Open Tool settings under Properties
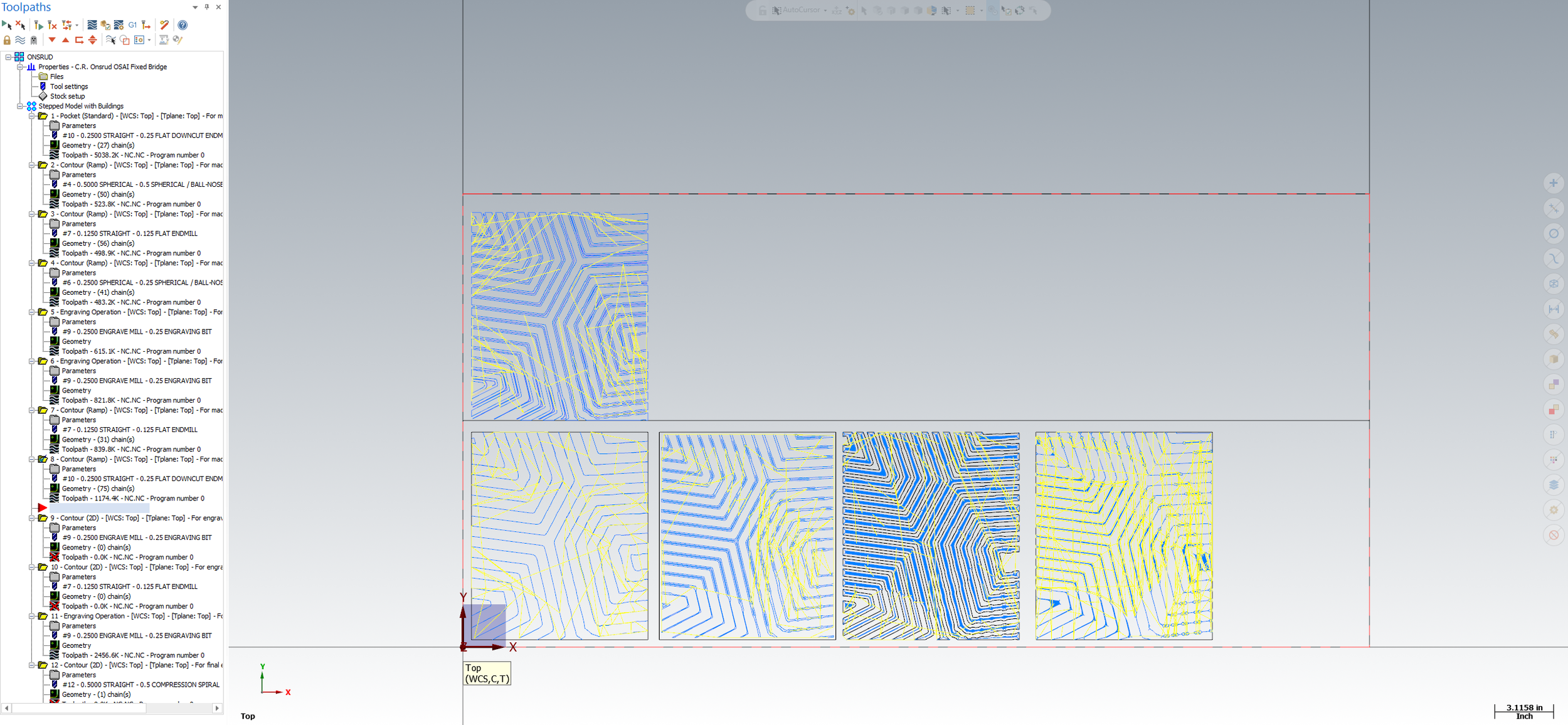The image size is (1568, 725). pyautogui.click(x=69, y=87)
